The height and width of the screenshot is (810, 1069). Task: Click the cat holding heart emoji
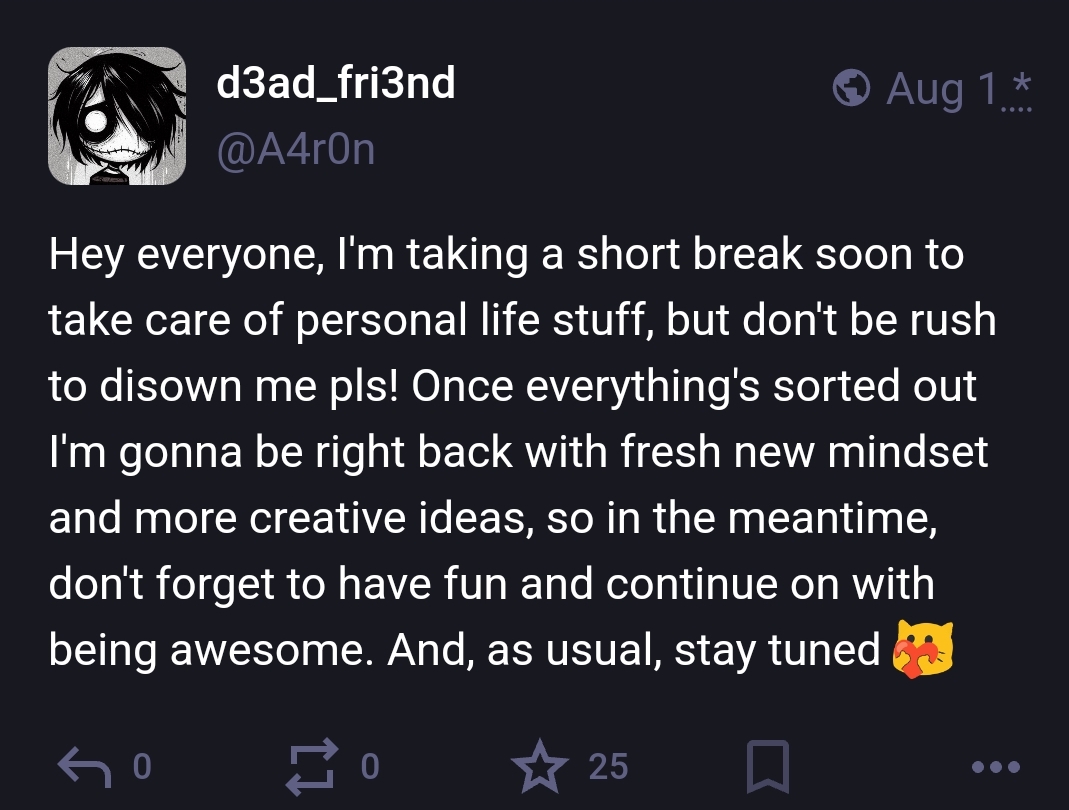click(922, 650)
